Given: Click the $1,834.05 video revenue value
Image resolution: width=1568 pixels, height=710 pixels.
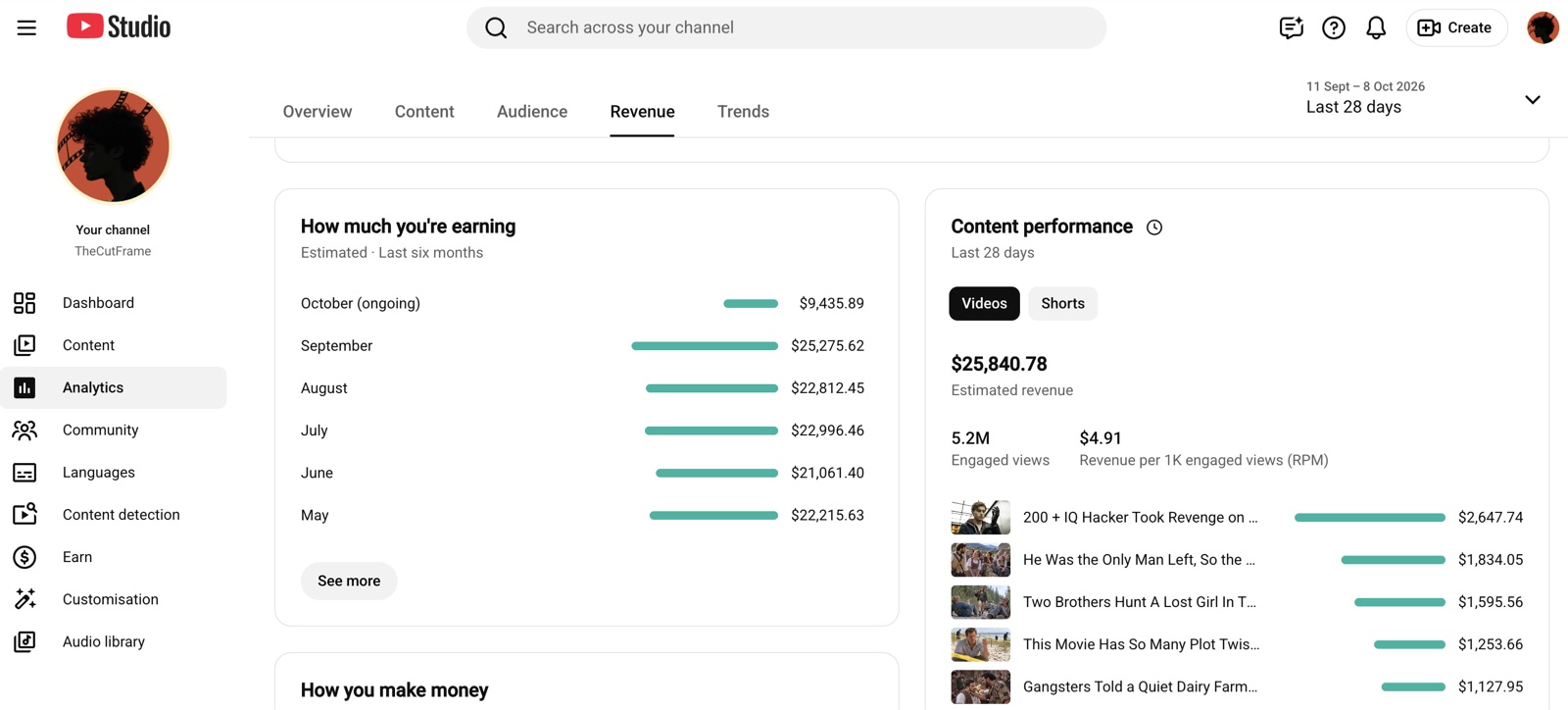Looking at the screenshot, I should pos(1491,560).
